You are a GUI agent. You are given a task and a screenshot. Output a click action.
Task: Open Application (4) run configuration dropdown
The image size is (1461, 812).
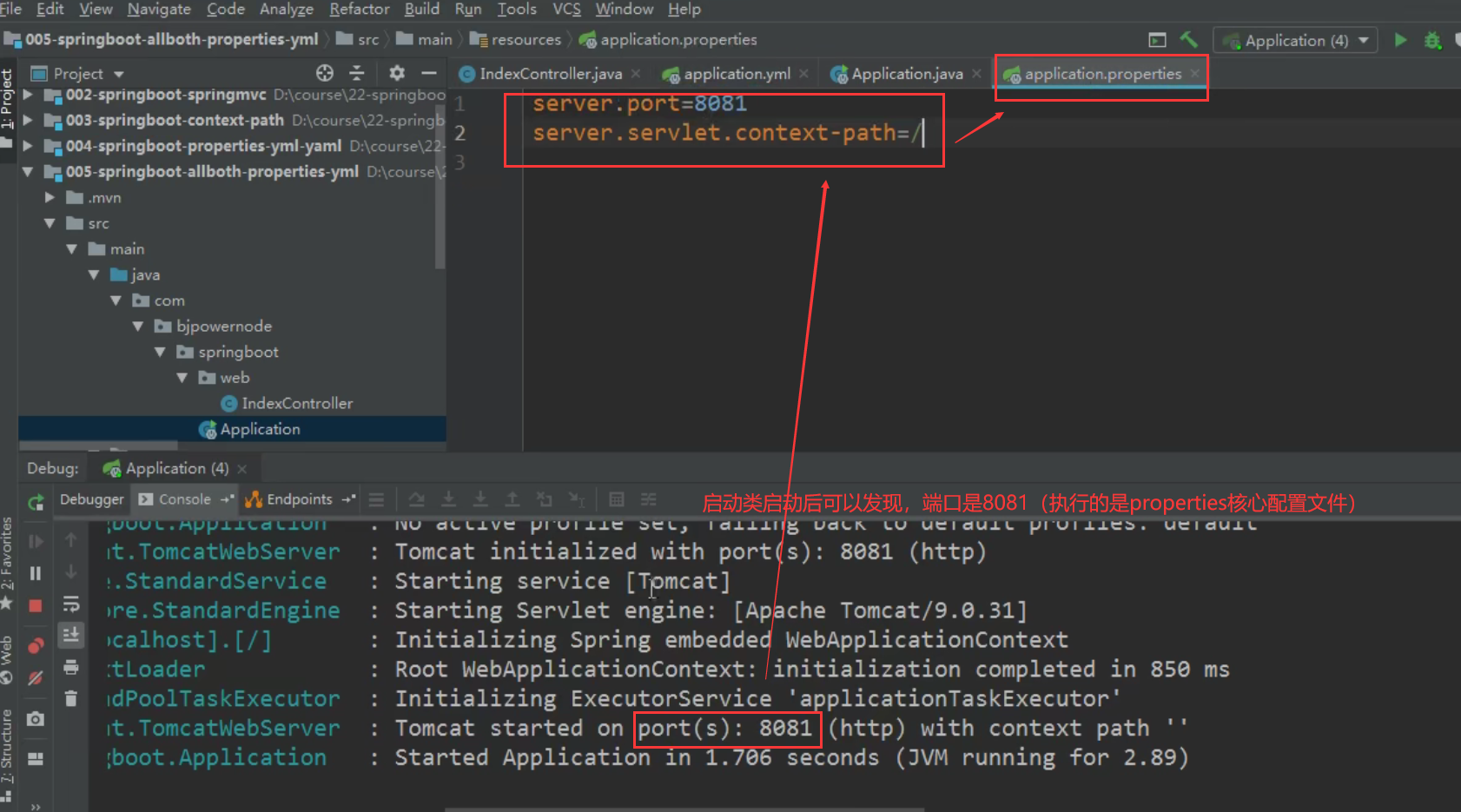(1295, 41)
